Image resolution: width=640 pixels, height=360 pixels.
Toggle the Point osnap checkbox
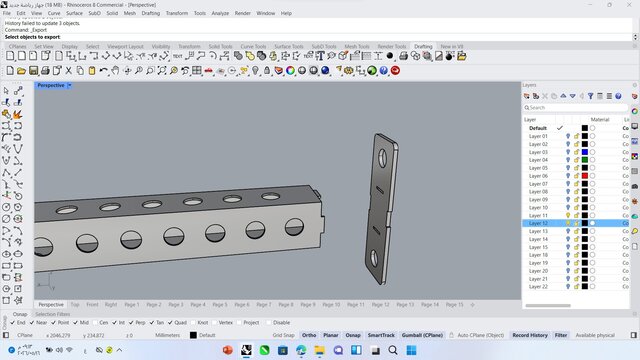click(x=53, y=322)
